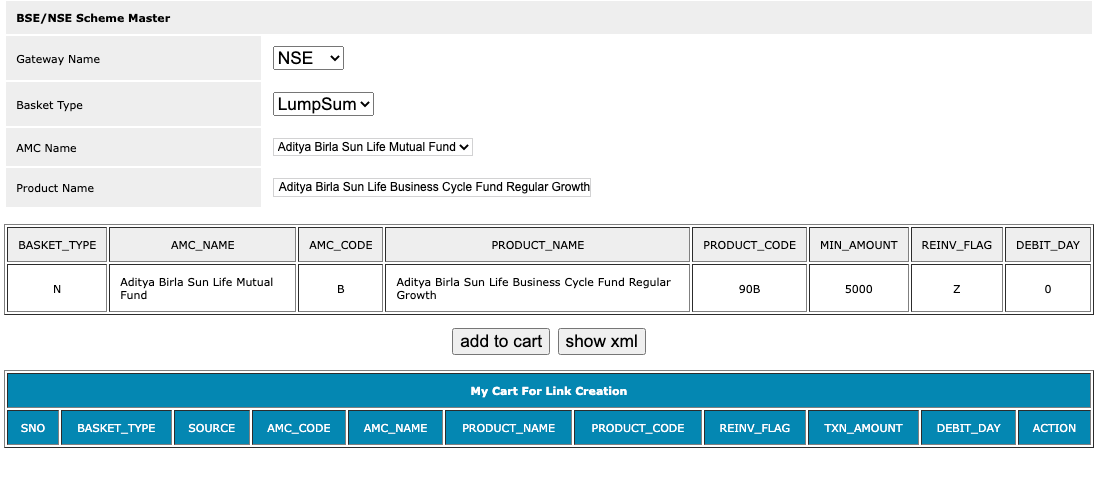Open the Basket Type LumpSum dropdown
1104x483 pixels.
pos(323,104)
